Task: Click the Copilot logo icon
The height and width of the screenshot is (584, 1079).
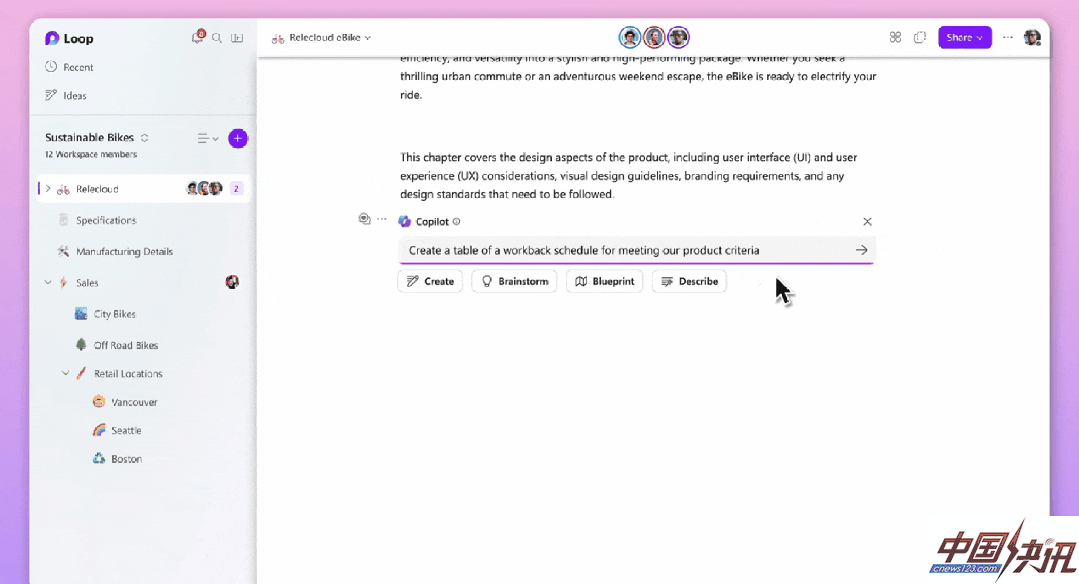Action: [405, 221]
